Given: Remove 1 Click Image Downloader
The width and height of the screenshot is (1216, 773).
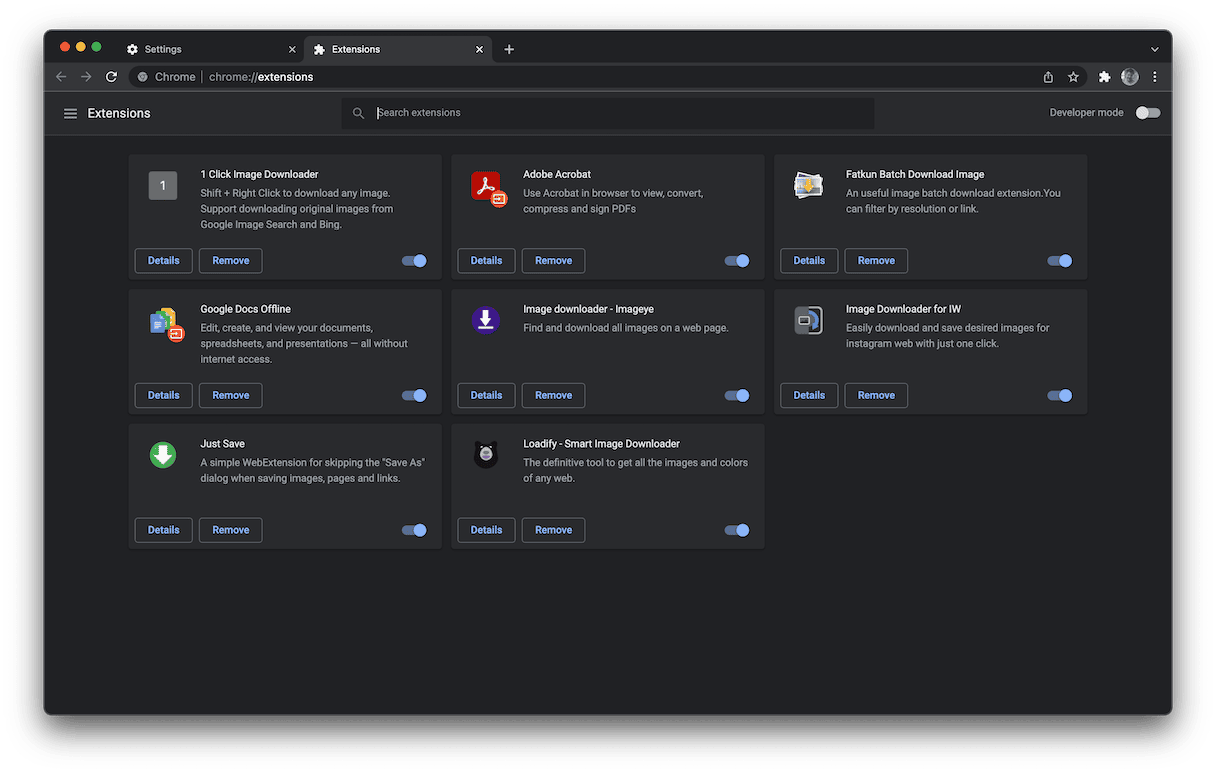Looking at the screenshot, I should point(231,261).
